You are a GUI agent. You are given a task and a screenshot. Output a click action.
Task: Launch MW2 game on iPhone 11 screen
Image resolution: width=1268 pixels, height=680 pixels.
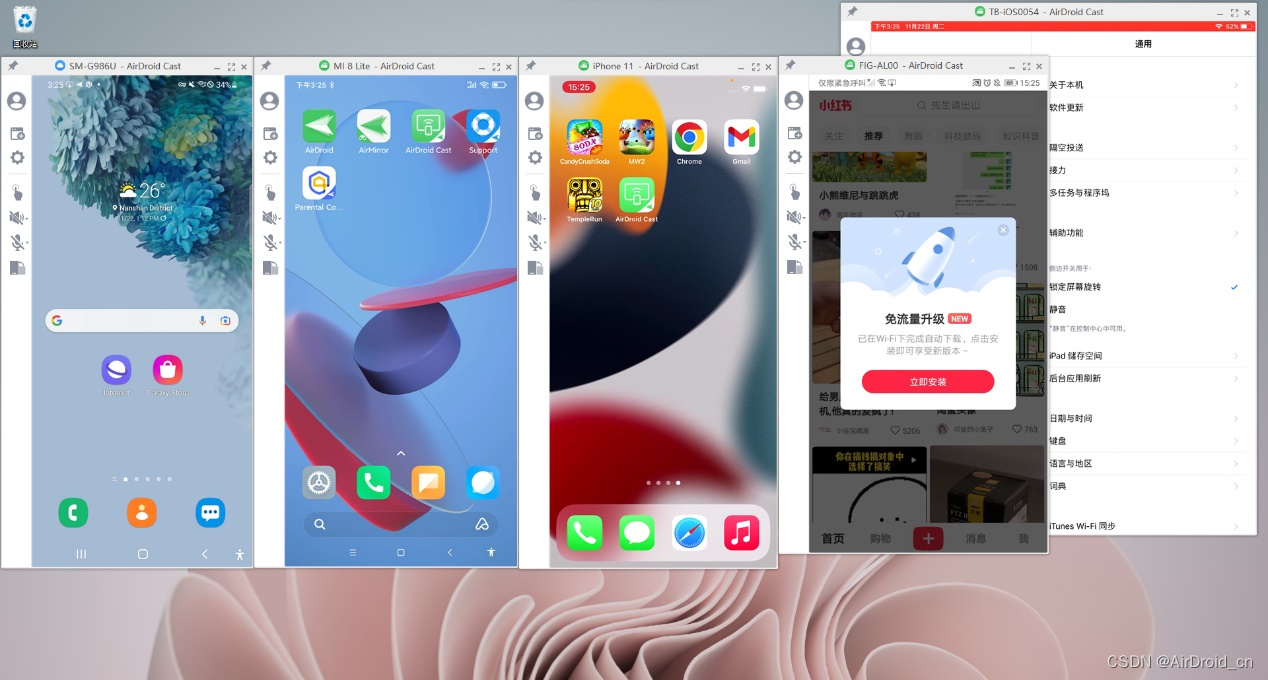pyautogui.click(x=636, y=137)
